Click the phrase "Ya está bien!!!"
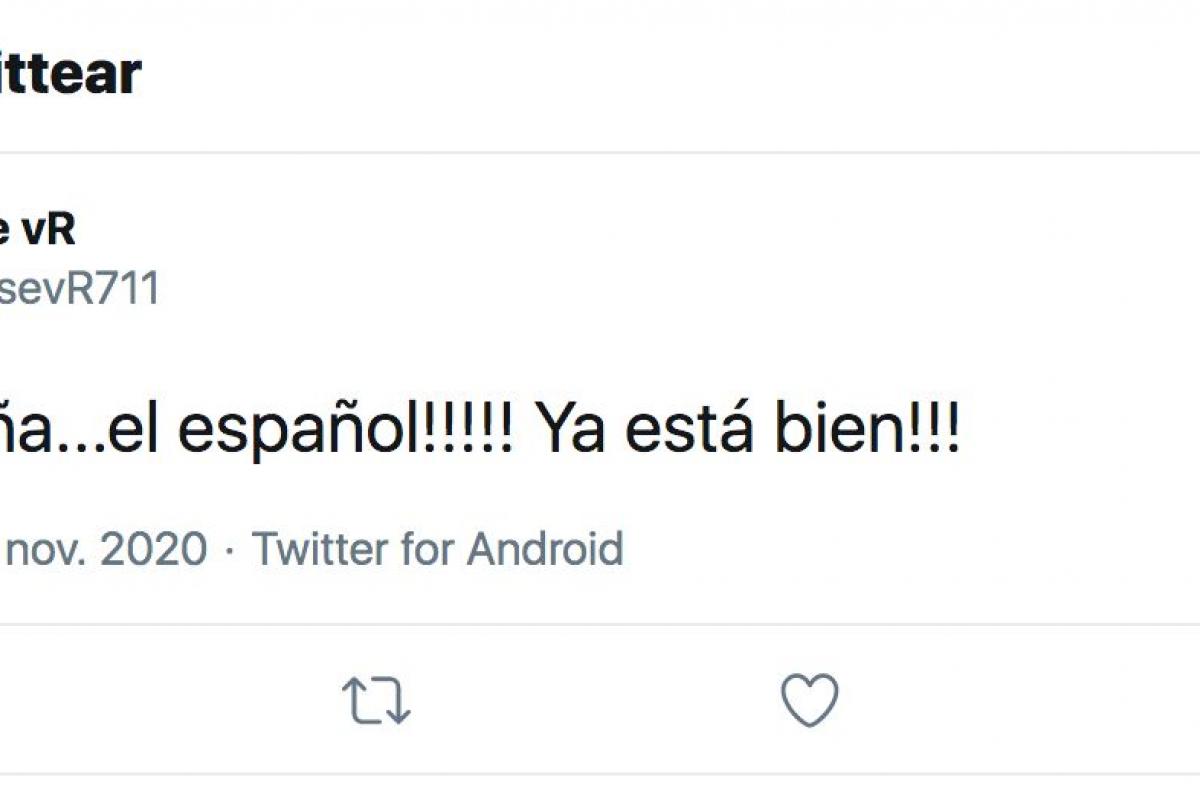 (x=748, y=431)
